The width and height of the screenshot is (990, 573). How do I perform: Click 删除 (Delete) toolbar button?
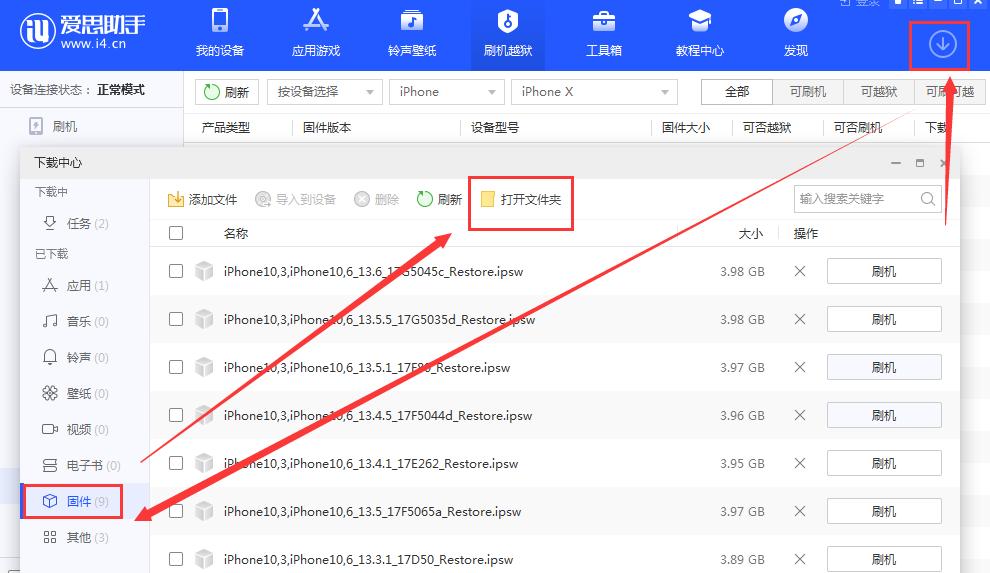tap(376, 199)
